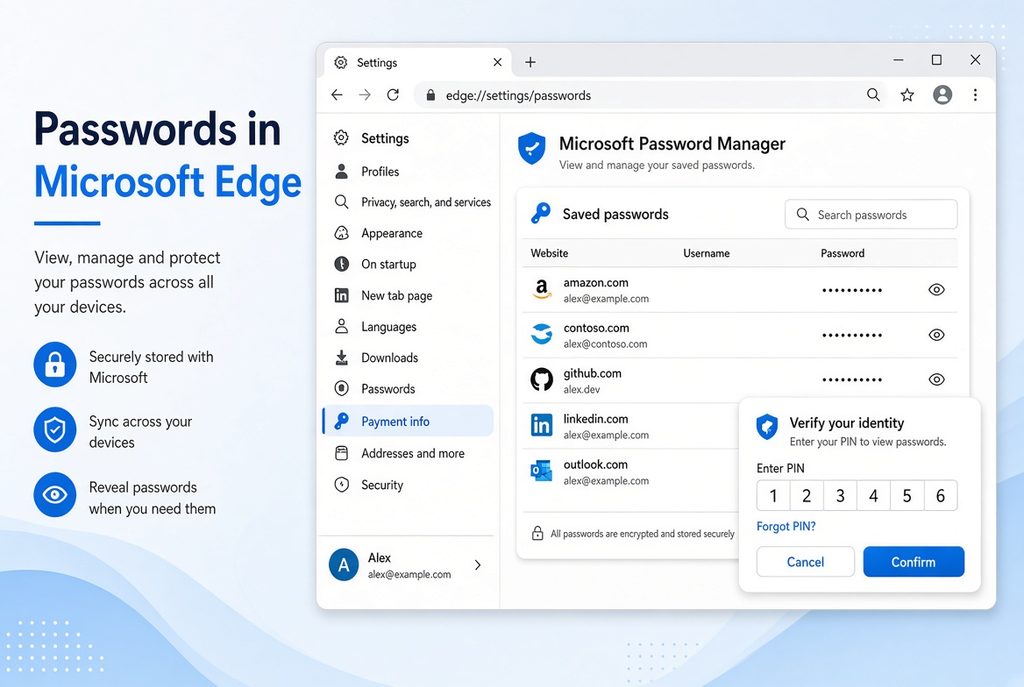Cancel the Verify your identity dialog
This screenshot has height=687, width=1024.
805,562
